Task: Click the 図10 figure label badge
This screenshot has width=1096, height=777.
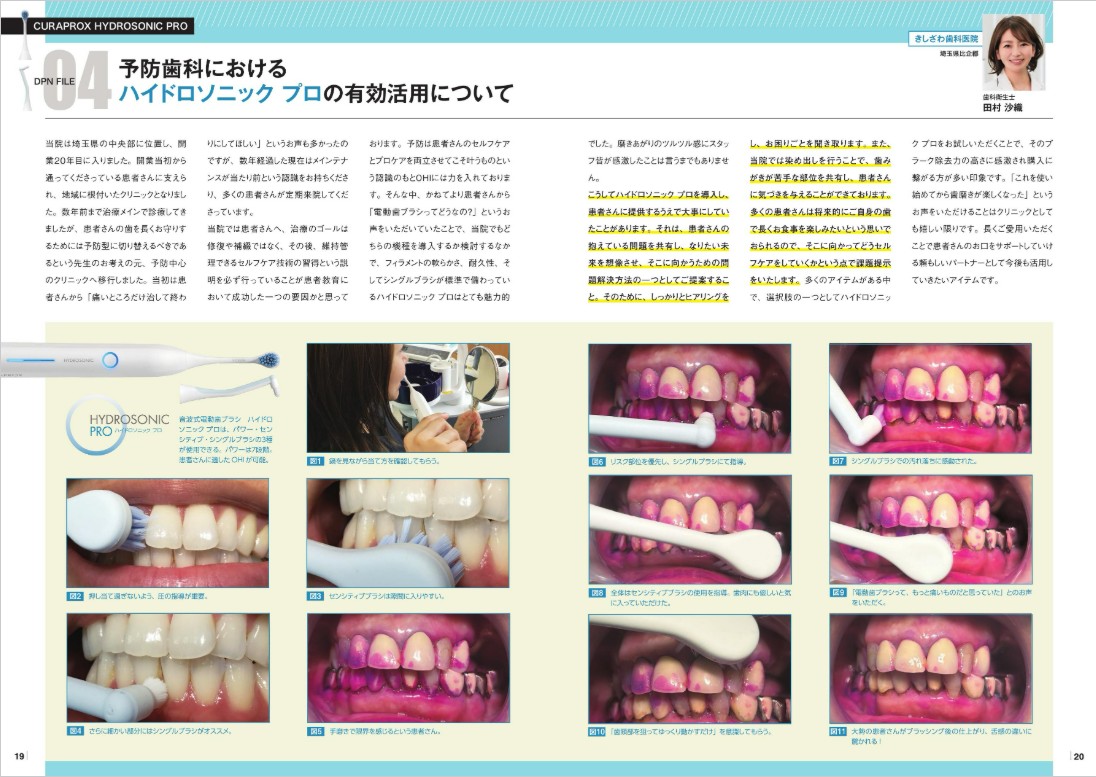Action: 598,731
